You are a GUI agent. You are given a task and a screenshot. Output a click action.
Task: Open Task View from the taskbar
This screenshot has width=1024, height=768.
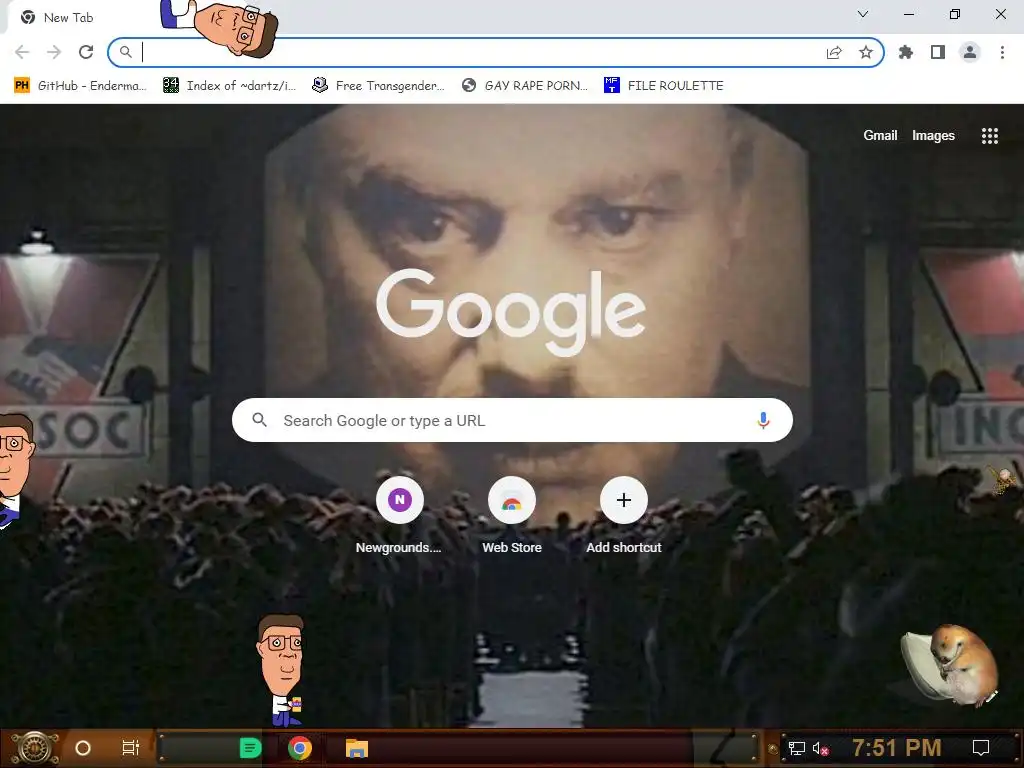[x=131, y=748]
